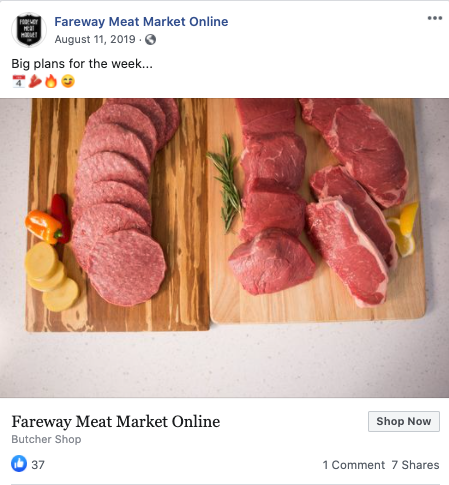Click the Fareway Meat Market Online card headline

pyautogui.click(x=116, y=421)
